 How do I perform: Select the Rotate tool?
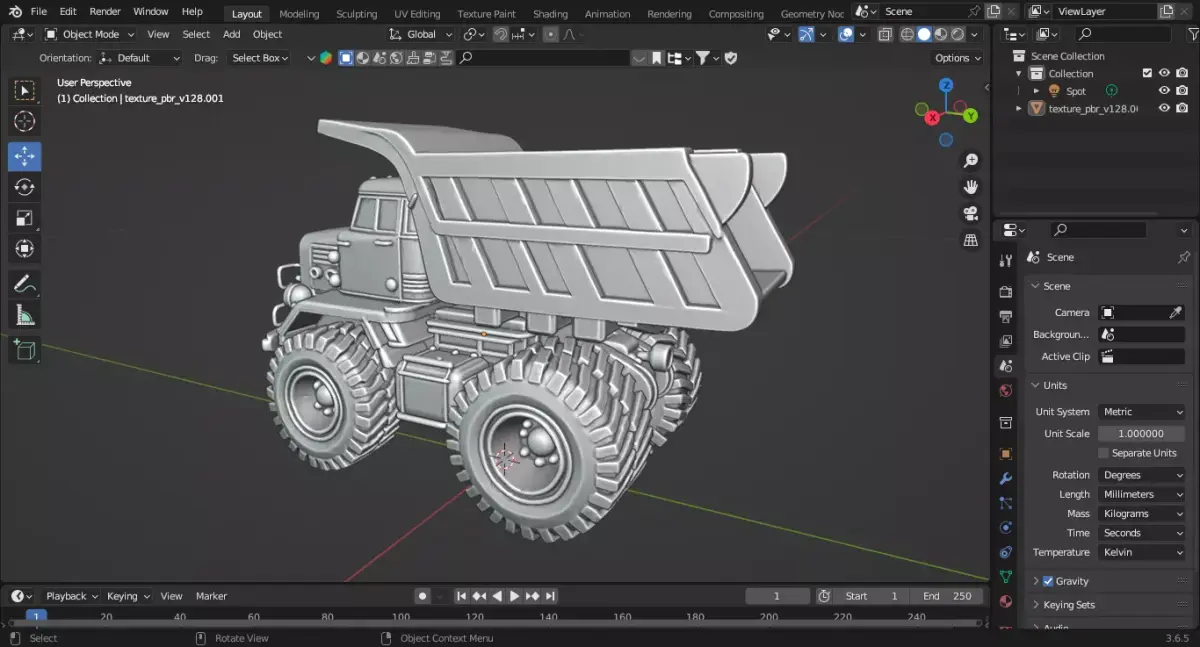[x=24, y=187]
